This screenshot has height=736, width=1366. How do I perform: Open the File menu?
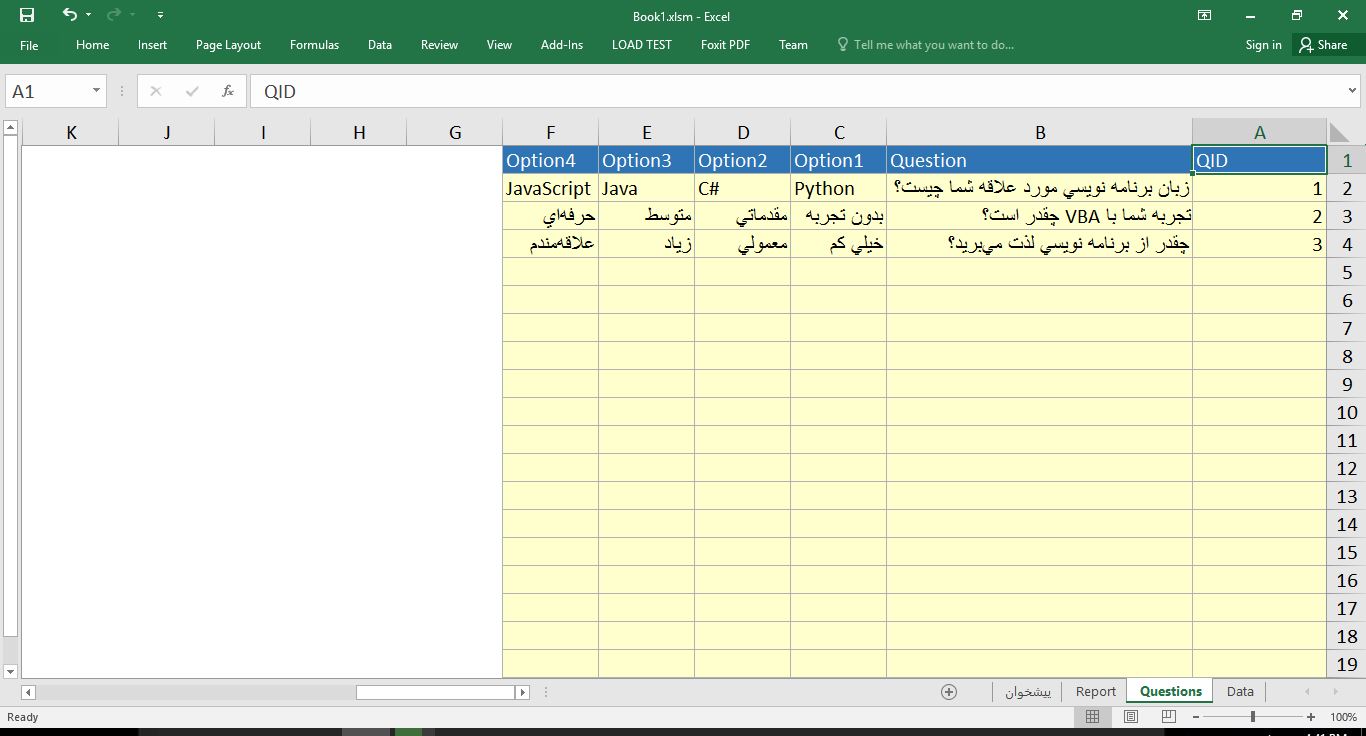click(x=29, y=45)
